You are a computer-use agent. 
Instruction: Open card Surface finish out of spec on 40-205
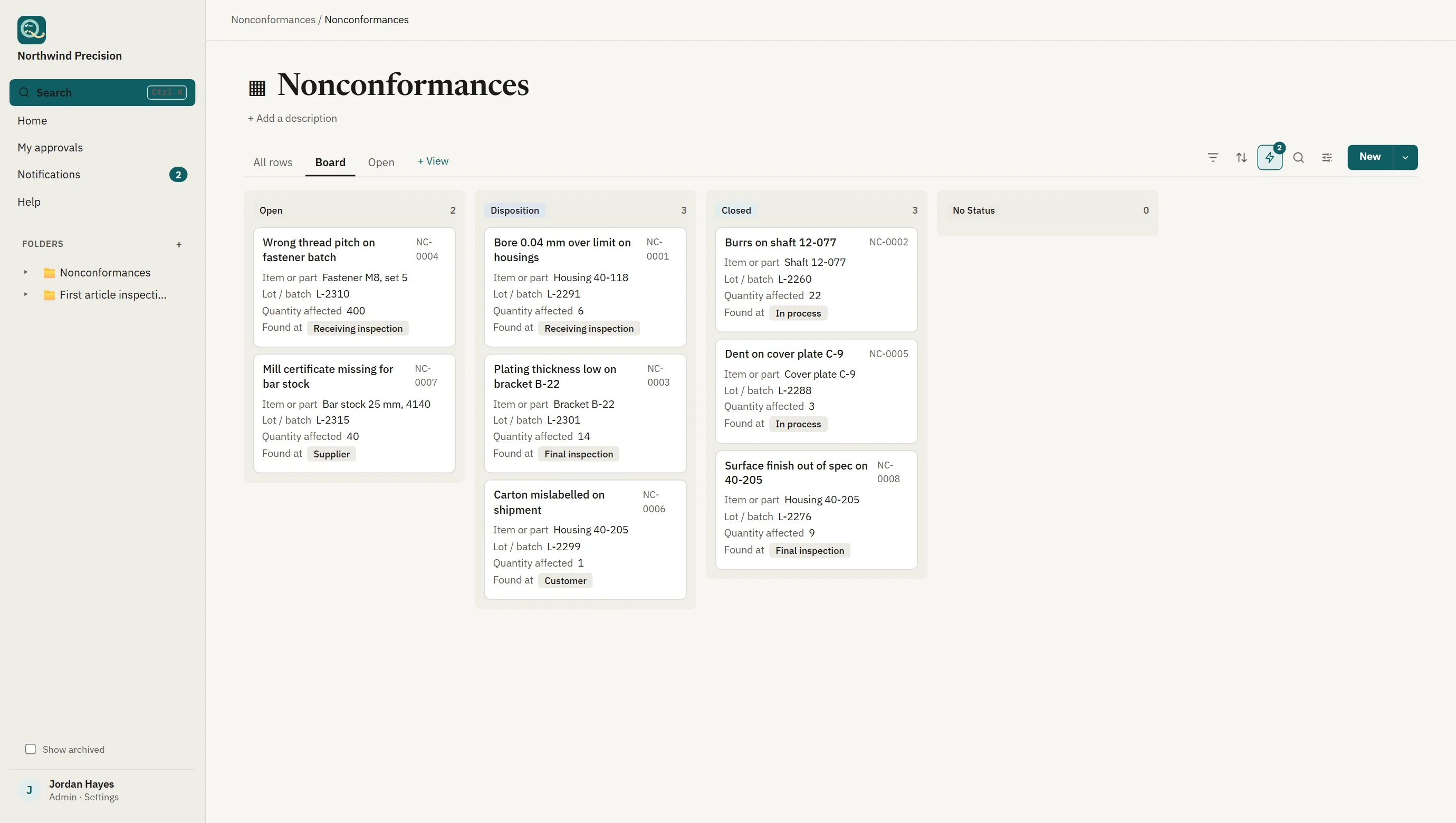(816, 510)
